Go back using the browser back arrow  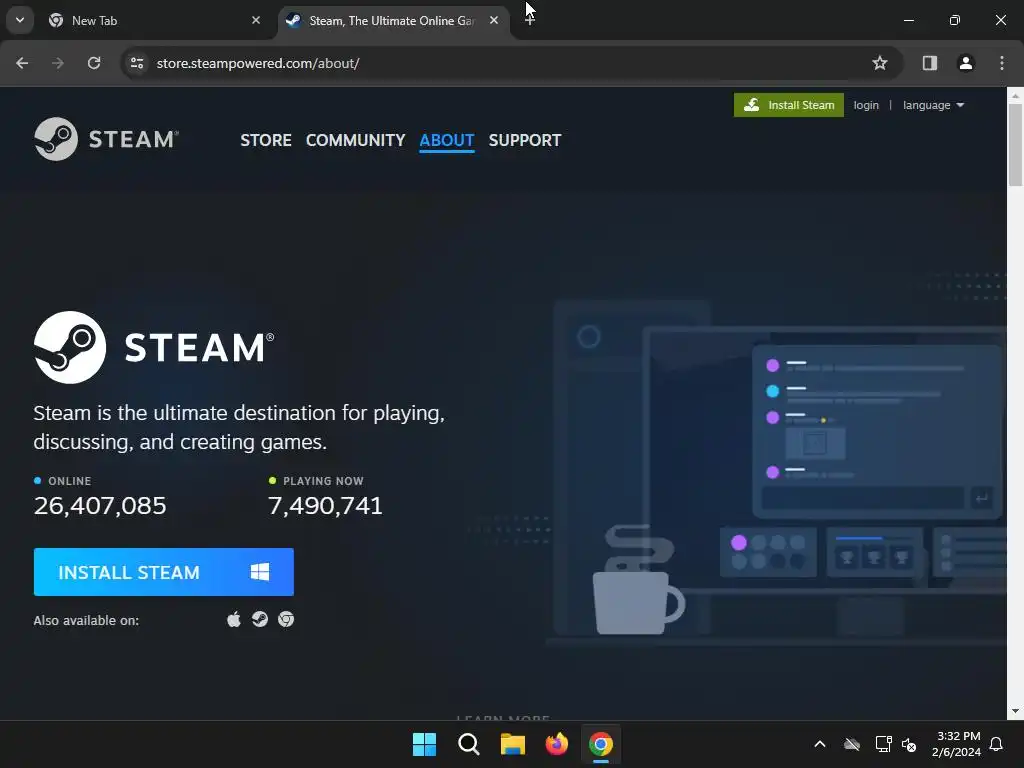22,63
